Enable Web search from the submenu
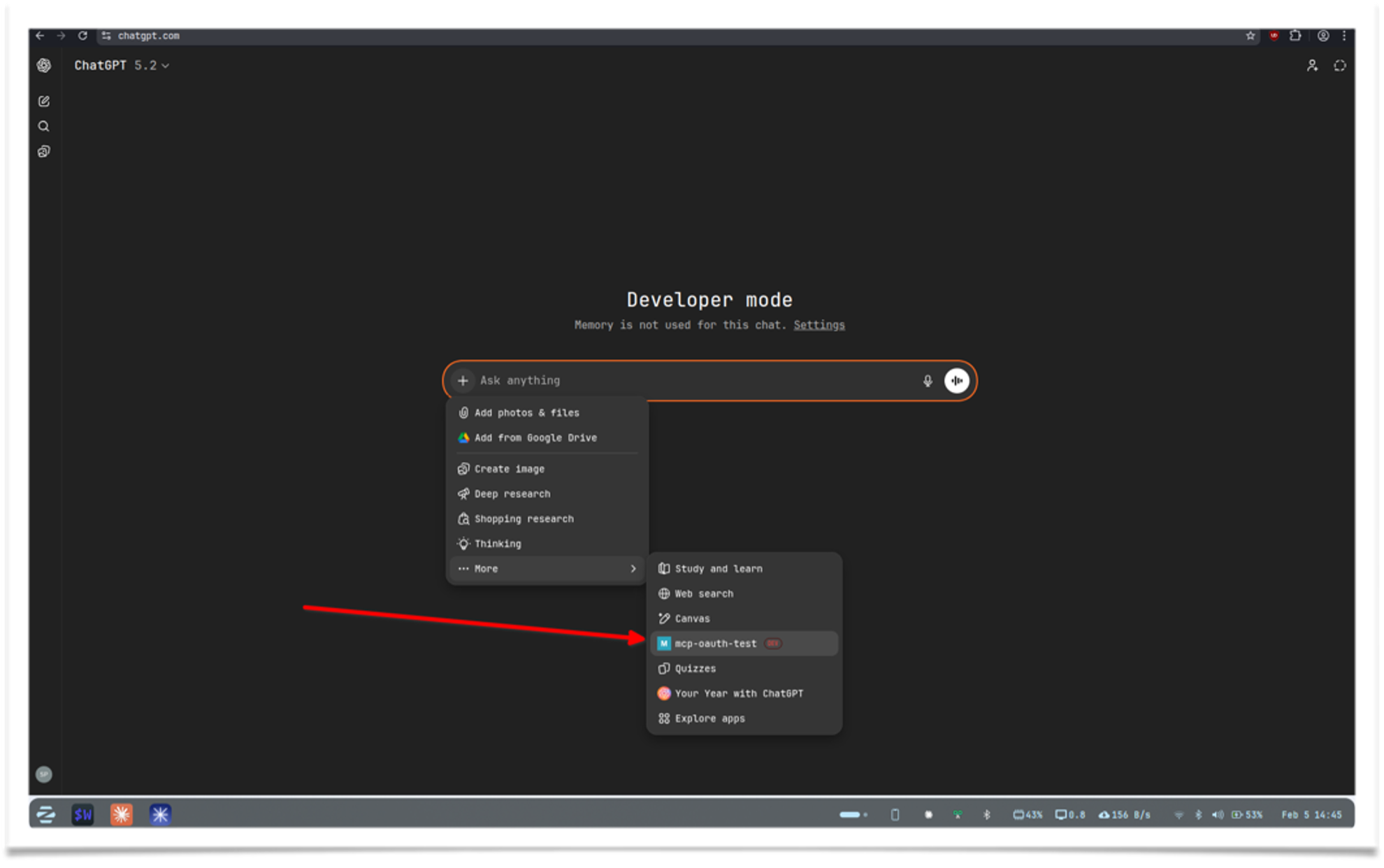 703,593
